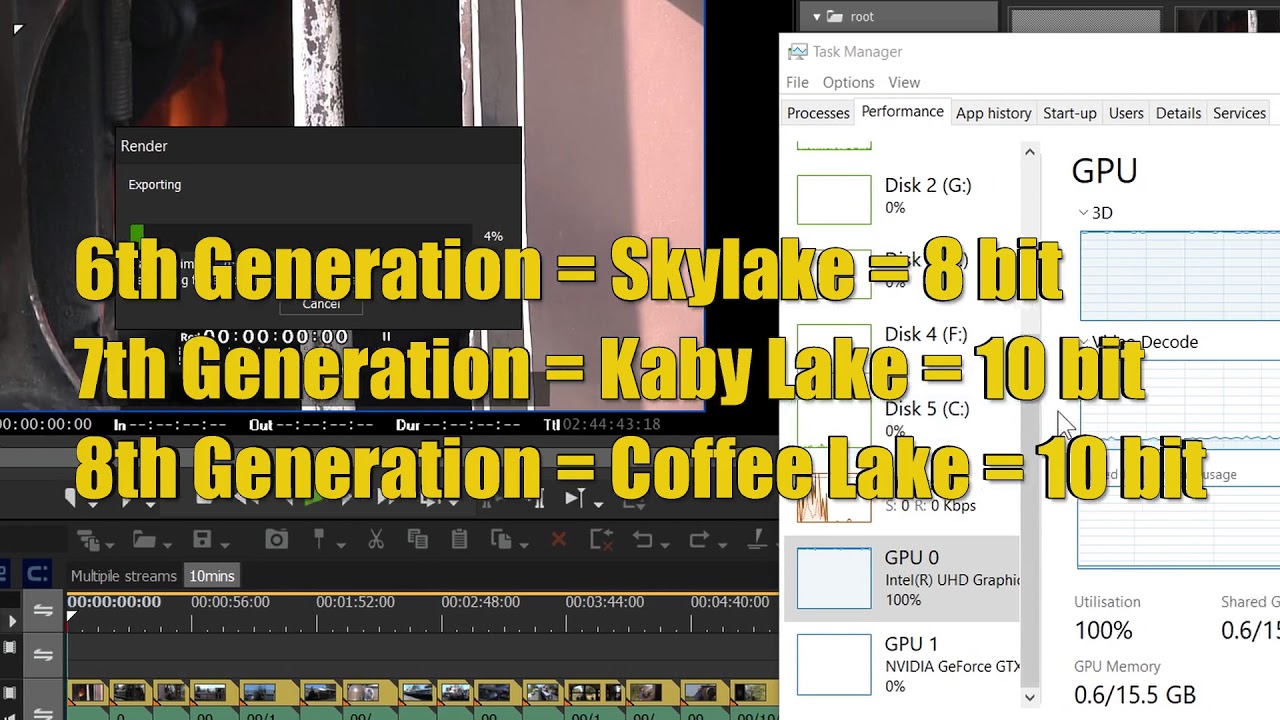Image resolution: width=1280 pixels, height=720 pixels.
Task: Click the paste clipboard icon
Action: [x=459, y=540]
